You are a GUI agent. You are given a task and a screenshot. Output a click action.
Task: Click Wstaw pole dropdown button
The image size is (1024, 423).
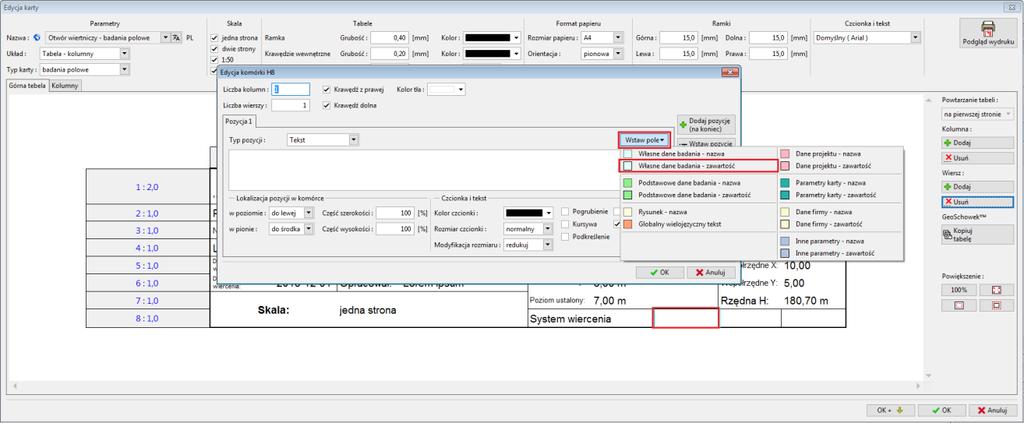[644, 140]
